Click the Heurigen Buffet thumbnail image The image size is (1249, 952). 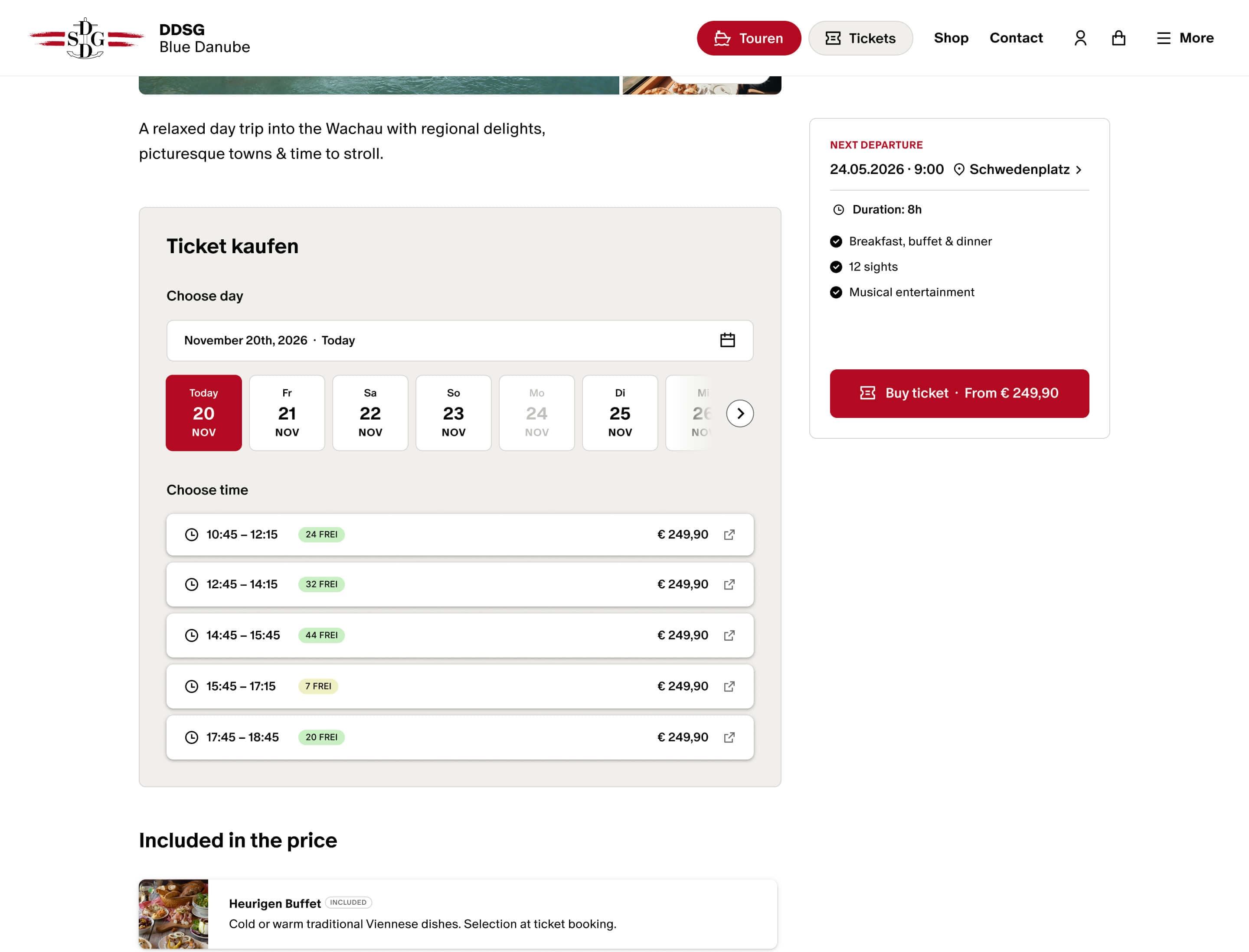coord(173,913)
